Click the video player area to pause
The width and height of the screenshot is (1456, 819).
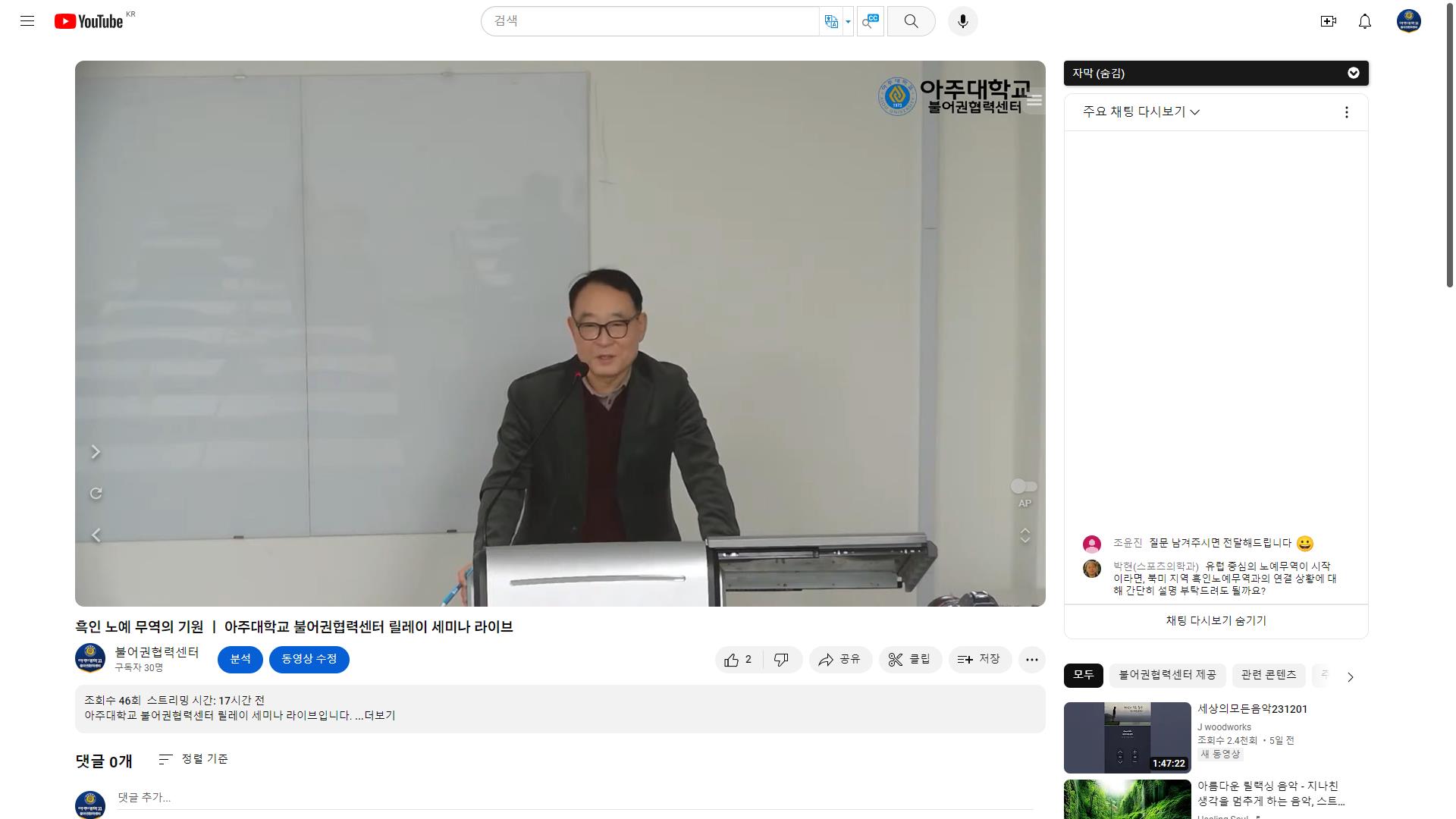[560, 334]
